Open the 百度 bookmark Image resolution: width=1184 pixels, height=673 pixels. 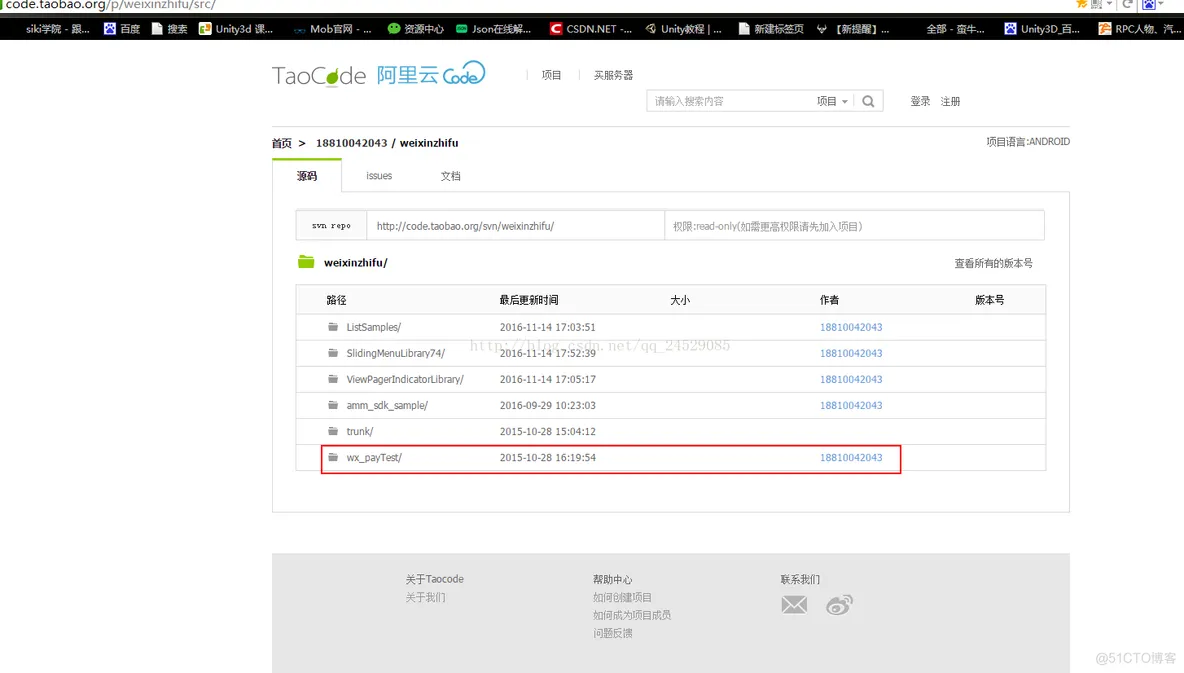pyautogui.click(x=122, y=29)
